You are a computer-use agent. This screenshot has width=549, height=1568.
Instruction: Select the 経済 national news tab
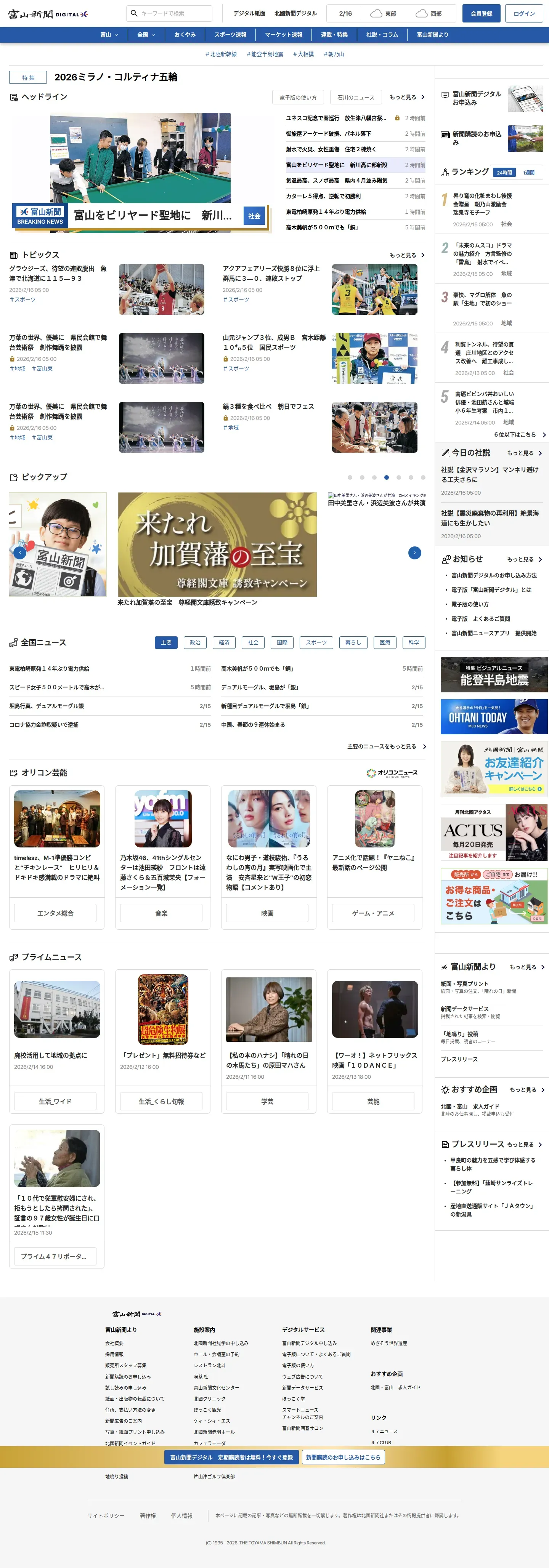224,643
